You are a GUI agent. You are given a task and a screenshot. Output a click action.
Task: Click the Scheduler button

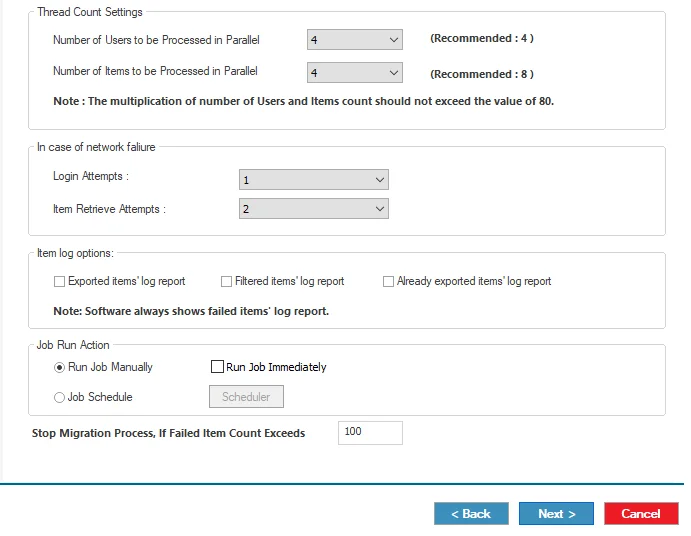pos(246,397)
